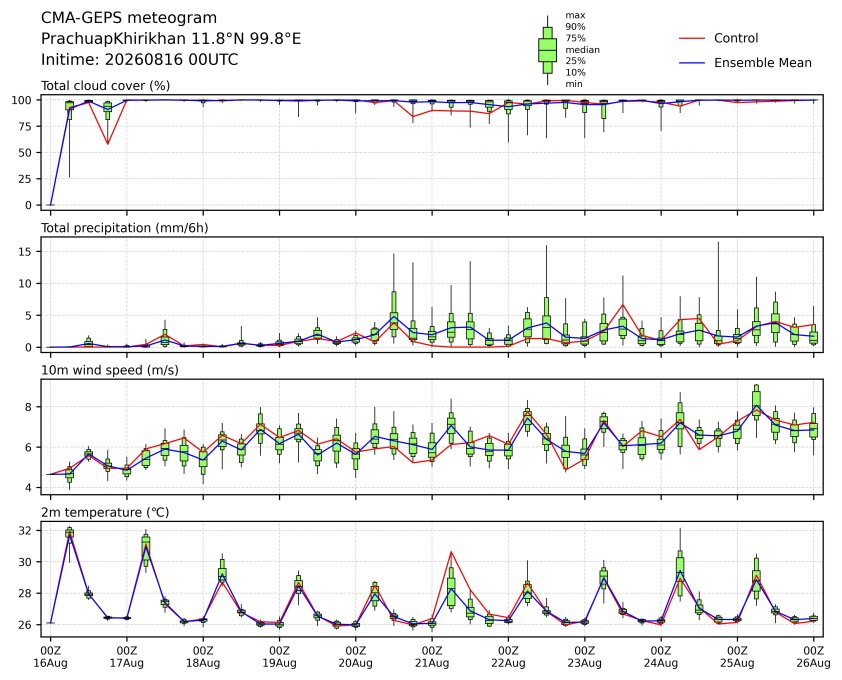842x680 pixels.
Task: Click the control temperature peak on 21Aug
Action: point(451,552)
